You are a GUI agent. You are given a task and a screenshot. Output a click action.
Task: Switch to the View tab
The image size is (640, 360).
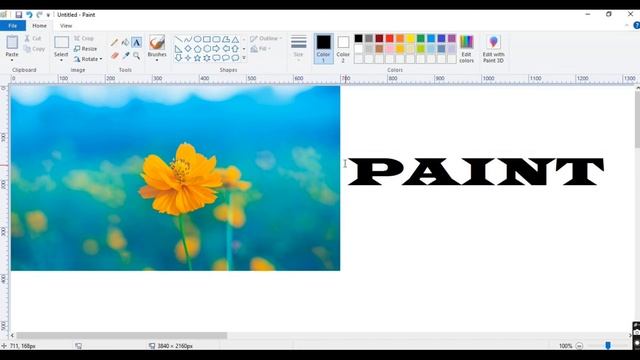pos(66,26)
